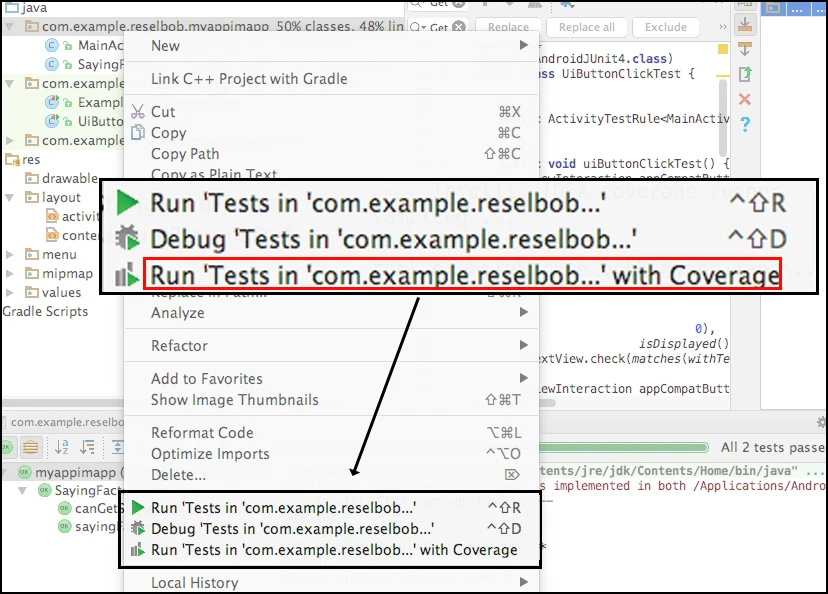Expand the values folder
This screenshot has width=828, height=594.
(x=10, y=293)
